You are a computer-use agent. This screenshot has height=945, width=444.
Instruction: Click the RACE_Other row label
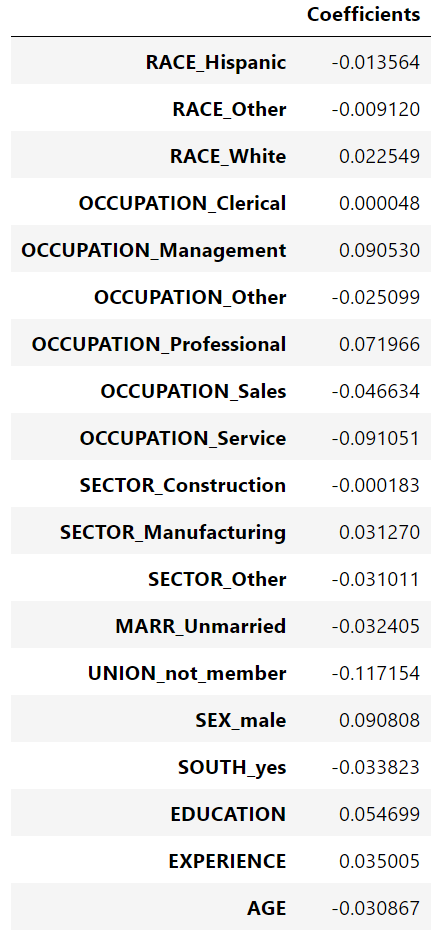(x=229, y=109)
